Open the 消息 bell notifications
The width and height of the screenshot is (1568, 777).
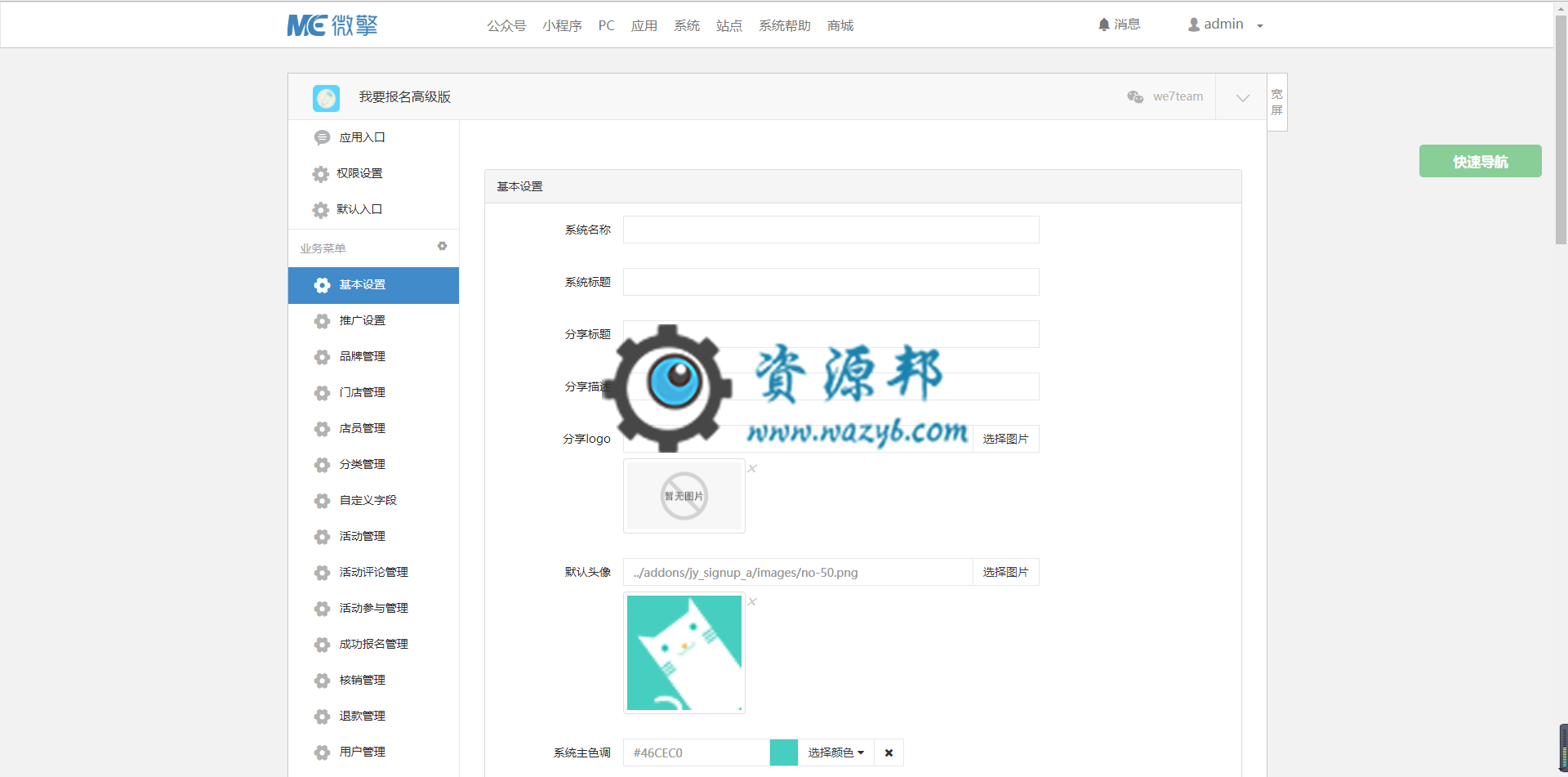[1119, 25]
